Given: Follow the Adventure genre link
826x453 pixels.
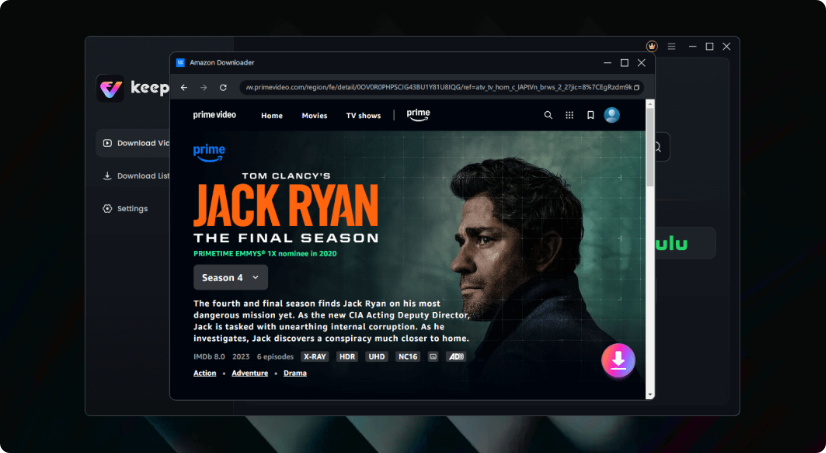Looking at the screenshot, I should [250, 373].
